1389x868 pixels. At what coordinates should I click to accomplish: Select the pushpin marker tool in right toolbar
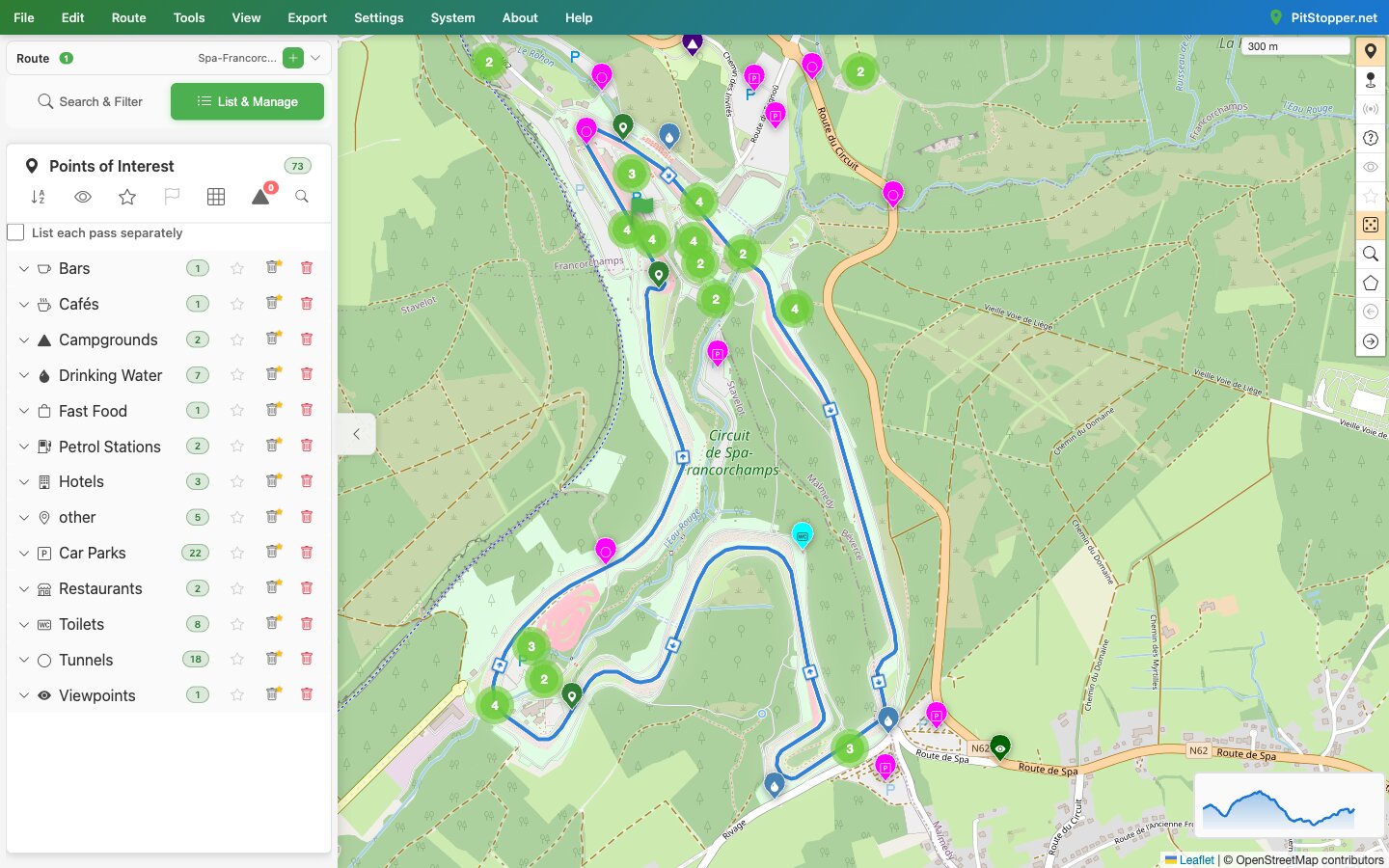click(1371, 80)
